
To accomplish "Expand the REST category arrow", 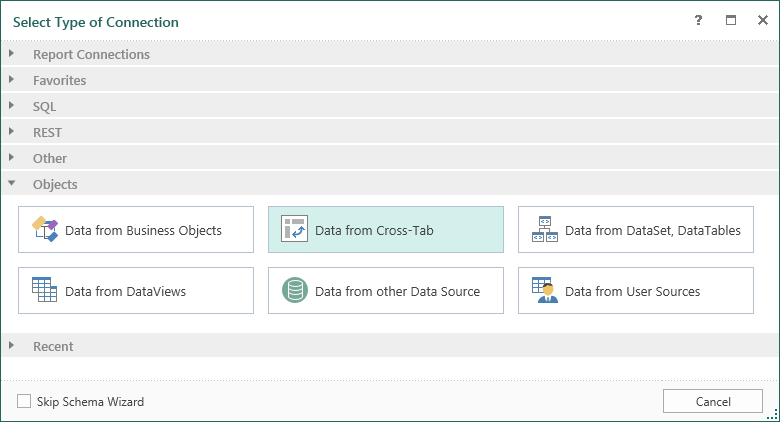I will 12,132.
